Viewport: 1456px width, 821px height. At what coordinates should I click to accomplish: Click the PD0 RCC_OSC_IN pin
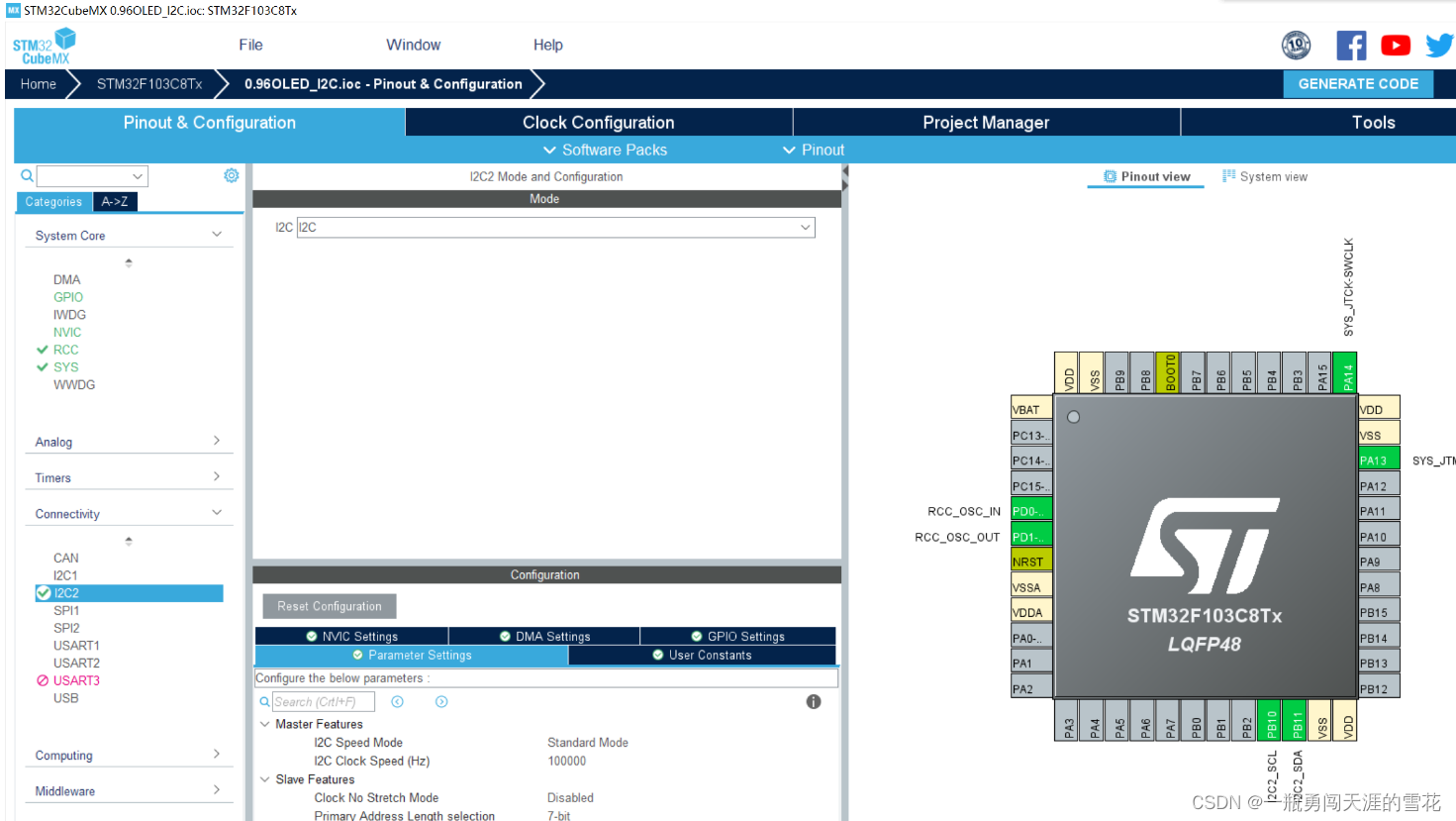click(1030, 511)
